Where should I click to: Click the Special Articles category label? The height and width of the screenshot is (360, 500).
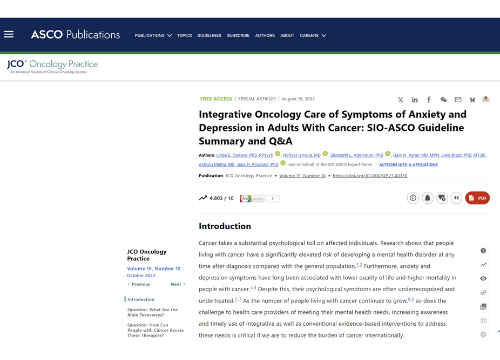click(257, 99)
